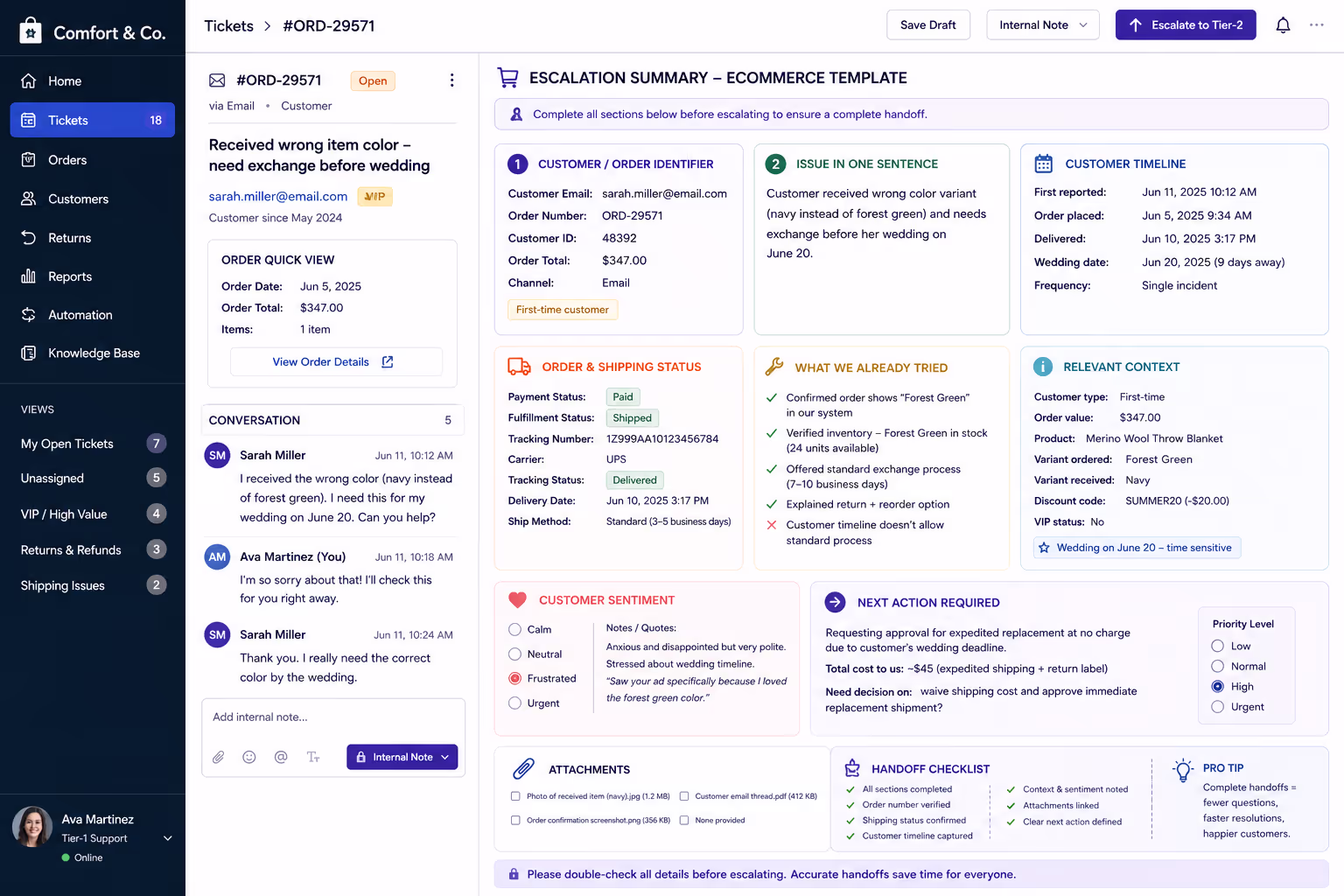Set priority level to High
Viewport: 1344px width, 896px height.
[1217, 686]
